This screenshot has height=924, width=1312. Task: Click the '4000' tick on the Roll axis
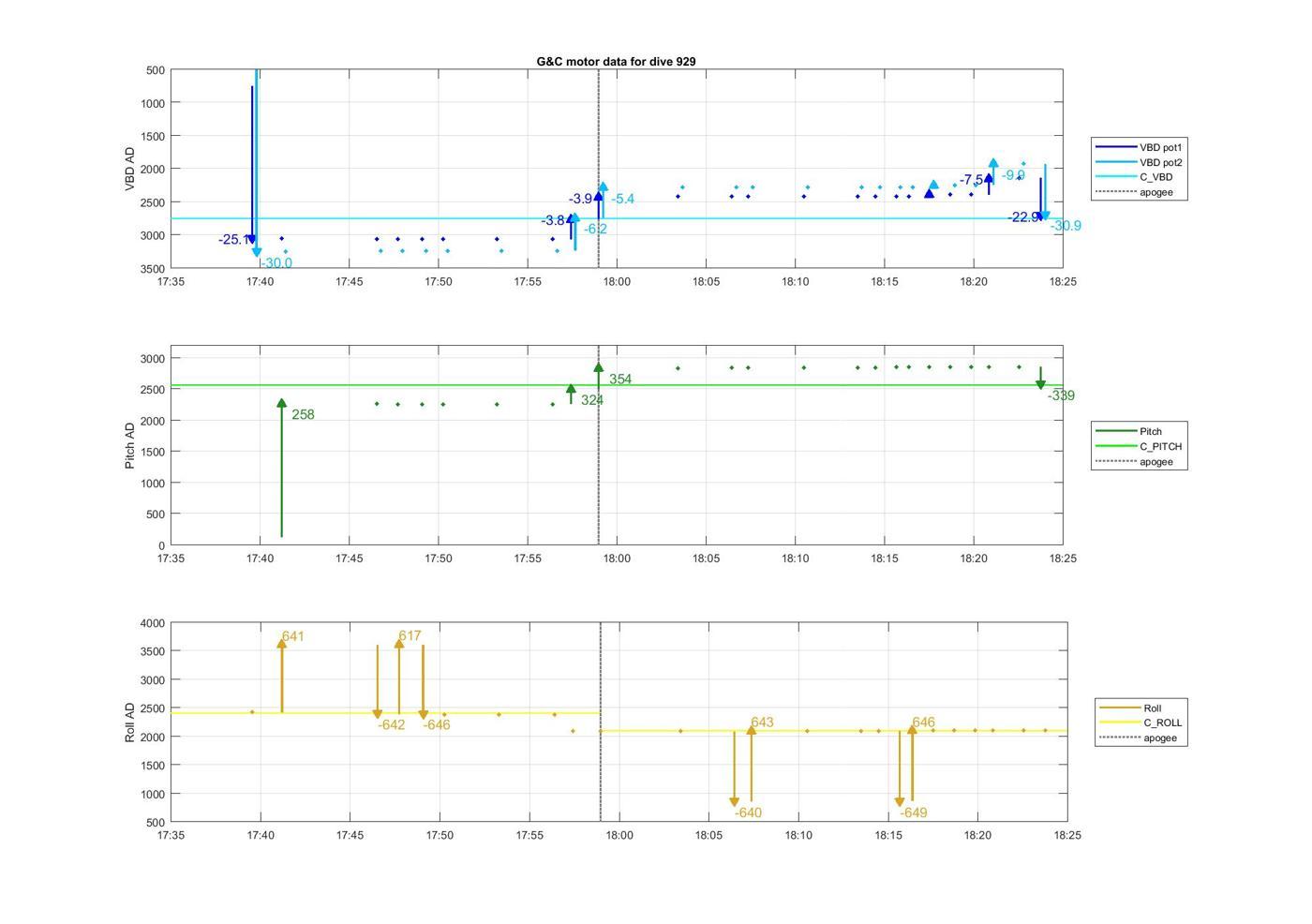coord(155,624)
